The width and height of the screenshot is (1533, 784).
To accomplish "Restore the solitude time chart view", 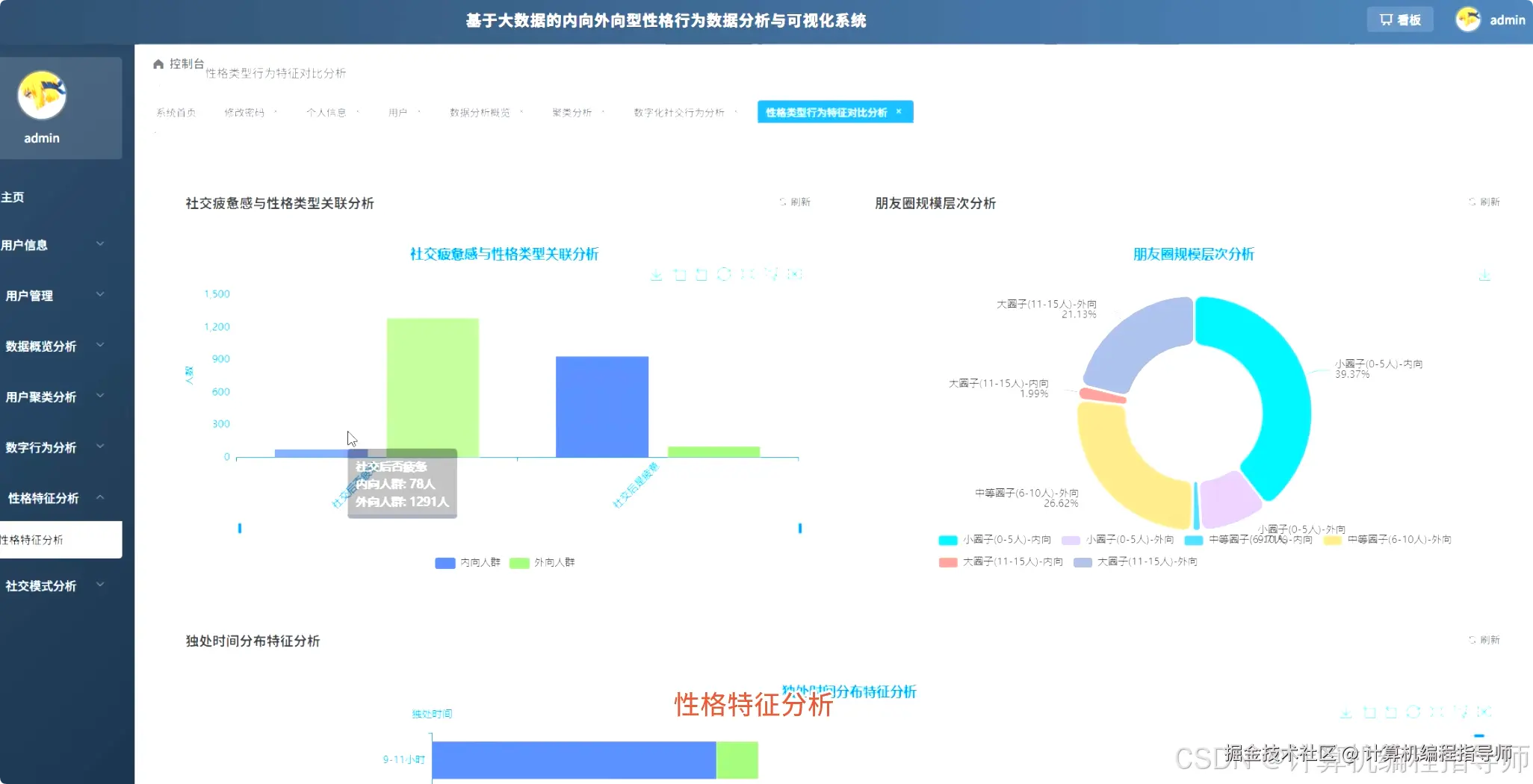I will pyautogui.click(x=1413, y=712).
